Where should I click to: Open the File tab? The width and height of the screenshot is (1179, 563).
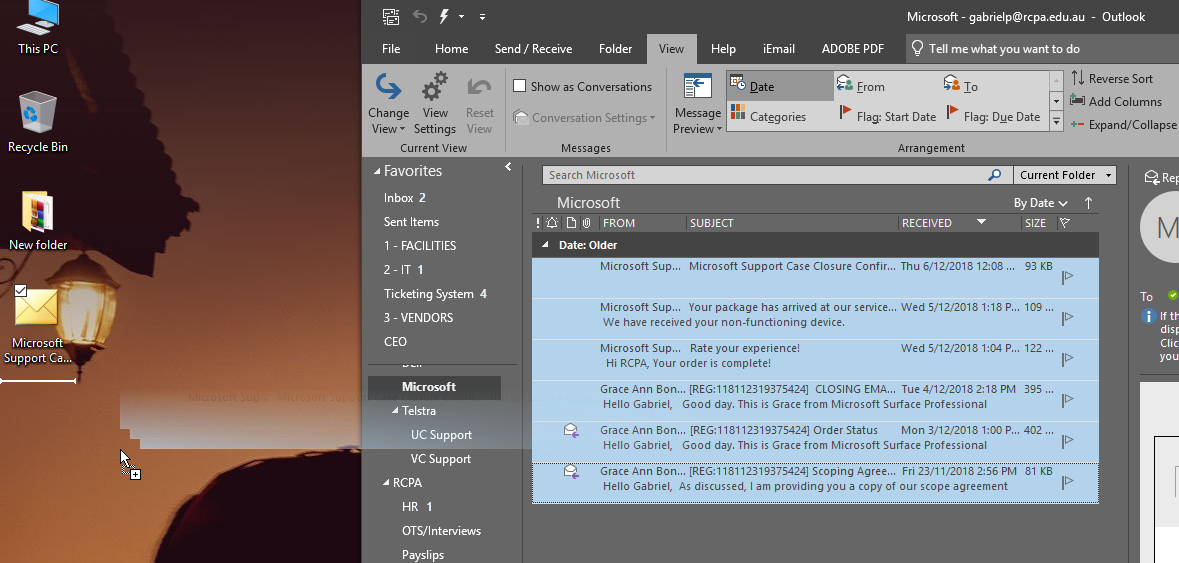[x=391, y=49]
